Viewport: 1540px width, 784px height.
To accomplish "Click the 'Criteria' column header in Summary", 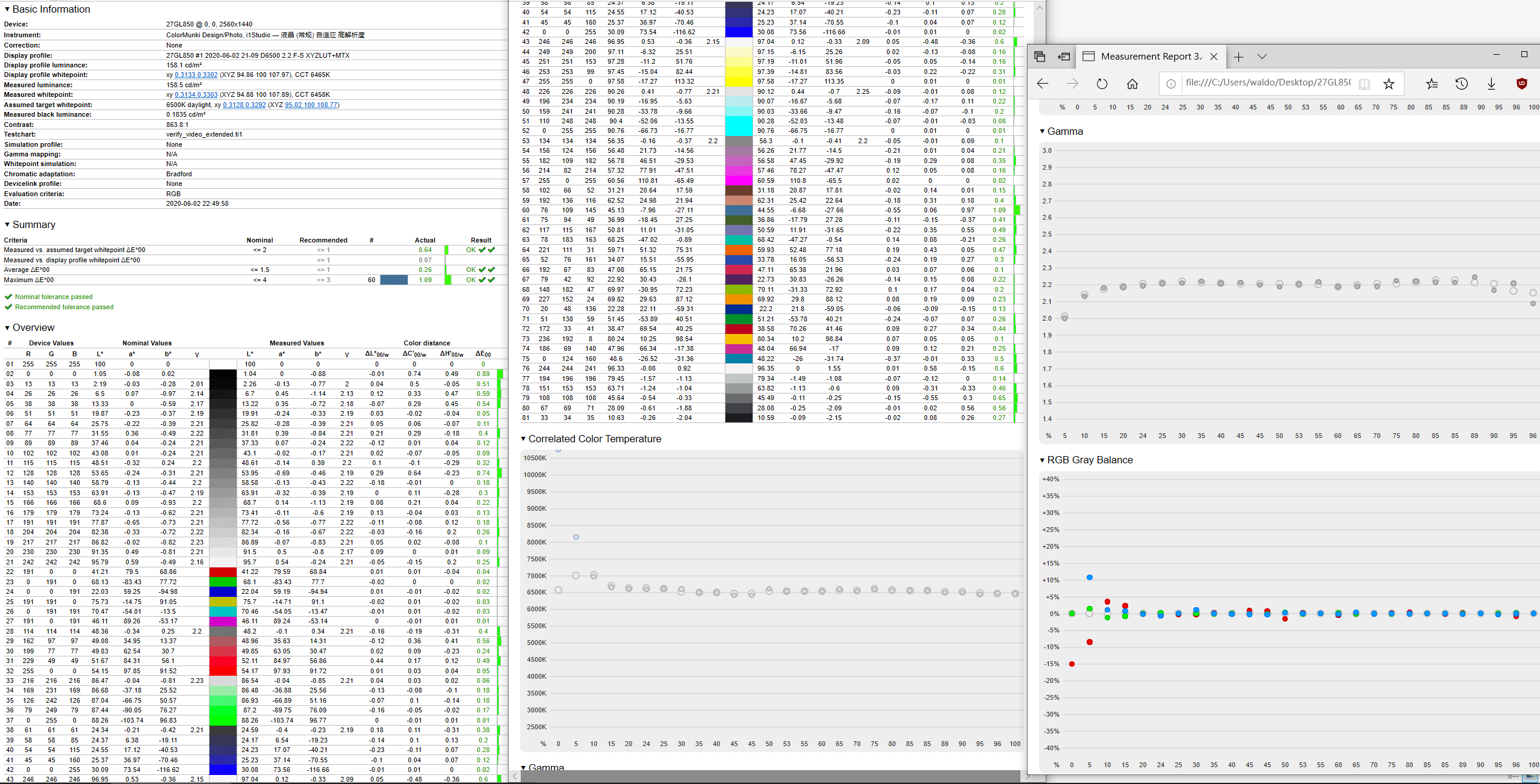I will [16, 240].
